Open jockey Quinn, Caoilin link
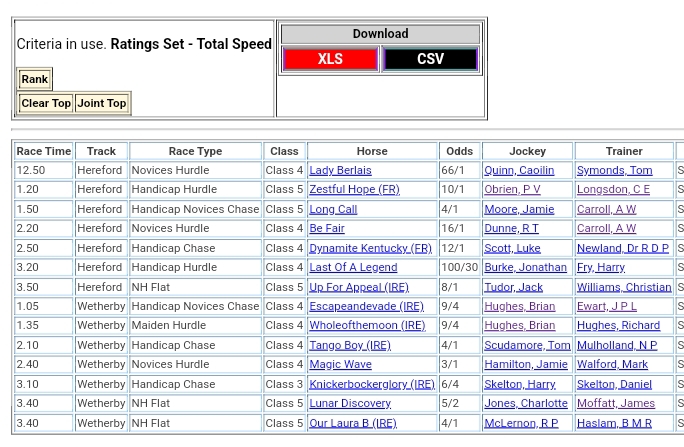This screenshot has width=684, height=447. click(518, 171)
